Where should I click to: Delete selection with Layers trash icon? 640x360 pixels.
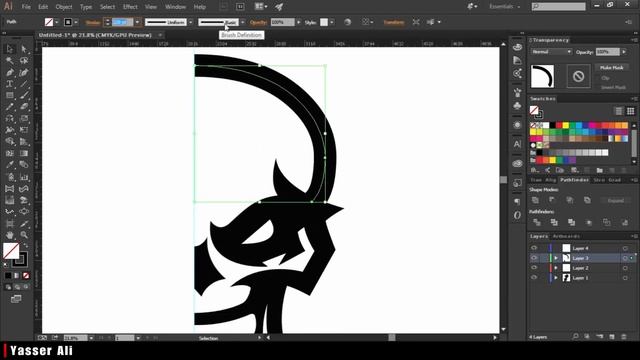click(x=624, y=337)
